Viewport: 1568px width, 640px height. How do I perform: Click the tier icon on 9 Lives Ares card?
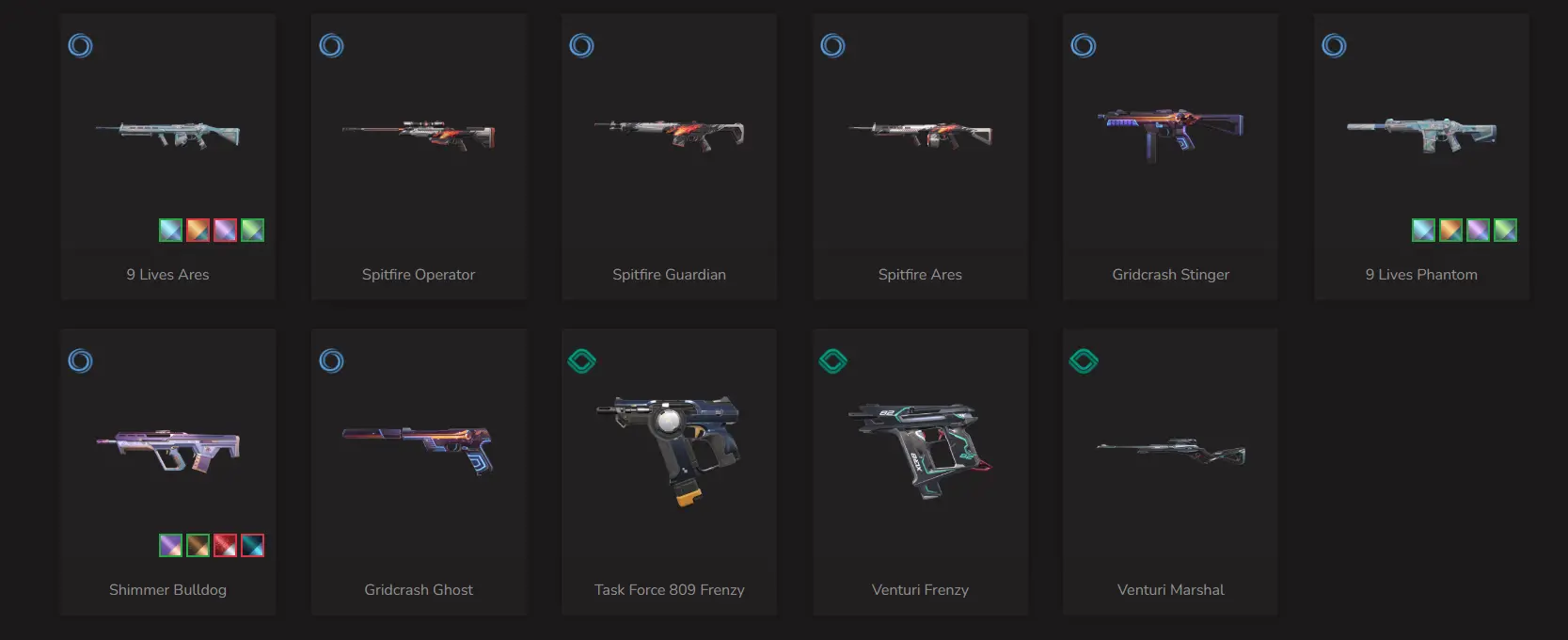click(80, 45)
